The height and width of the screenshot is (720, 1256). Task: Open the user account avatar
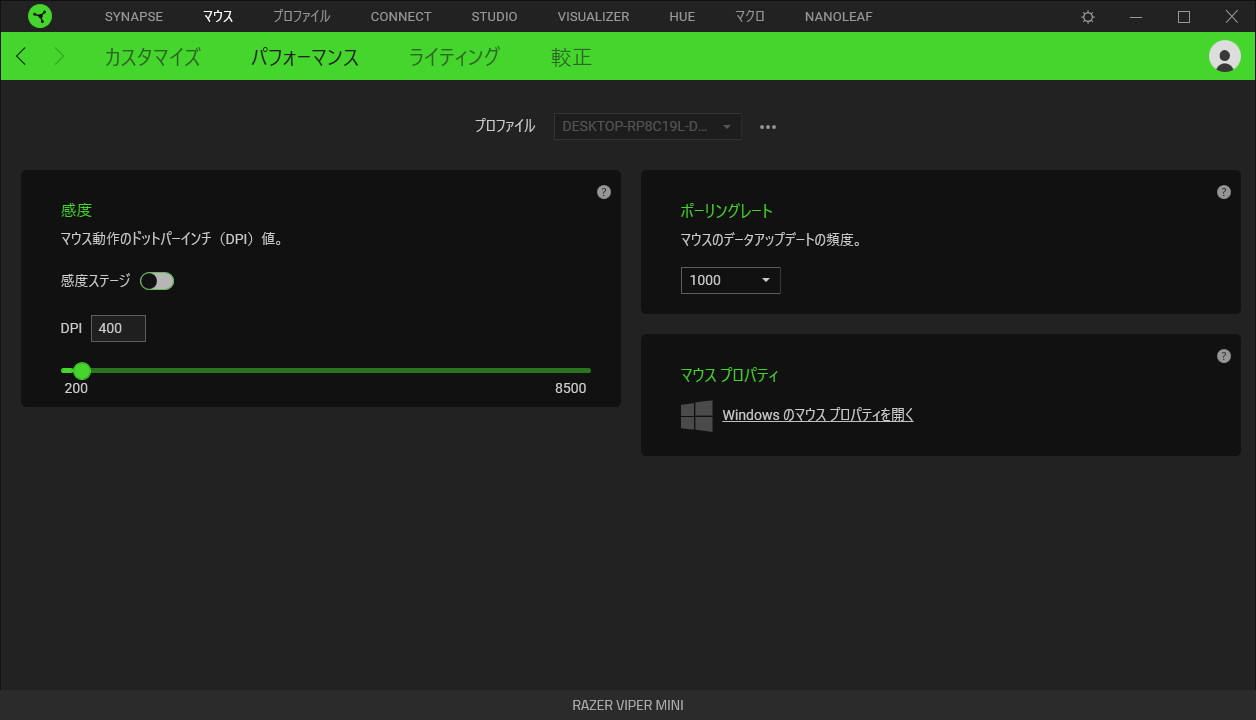[x=1225, y=56]
